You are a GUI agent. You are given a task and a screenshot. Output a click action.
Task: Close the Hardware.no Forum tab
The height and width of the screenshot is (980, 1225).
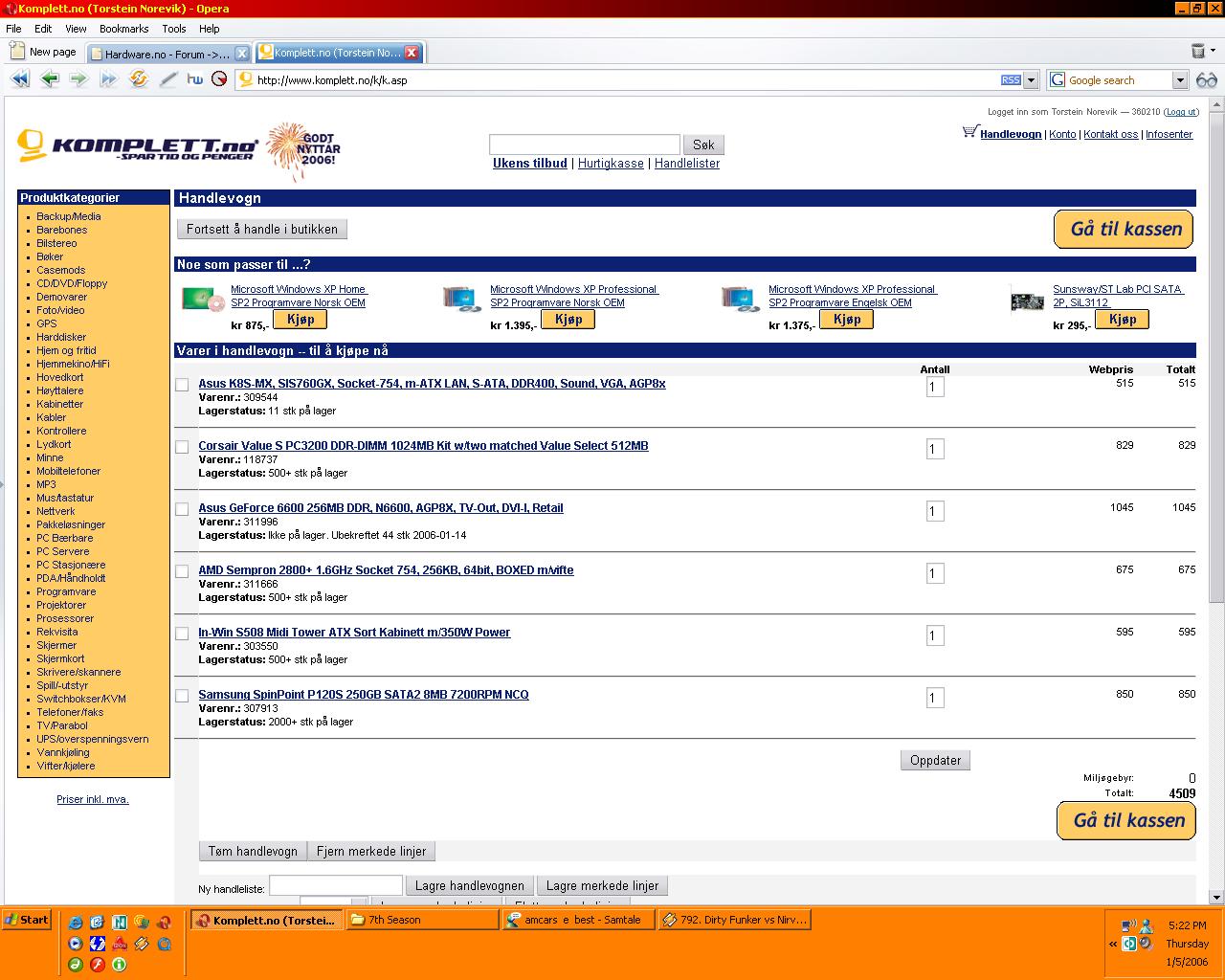click(242, 54)
